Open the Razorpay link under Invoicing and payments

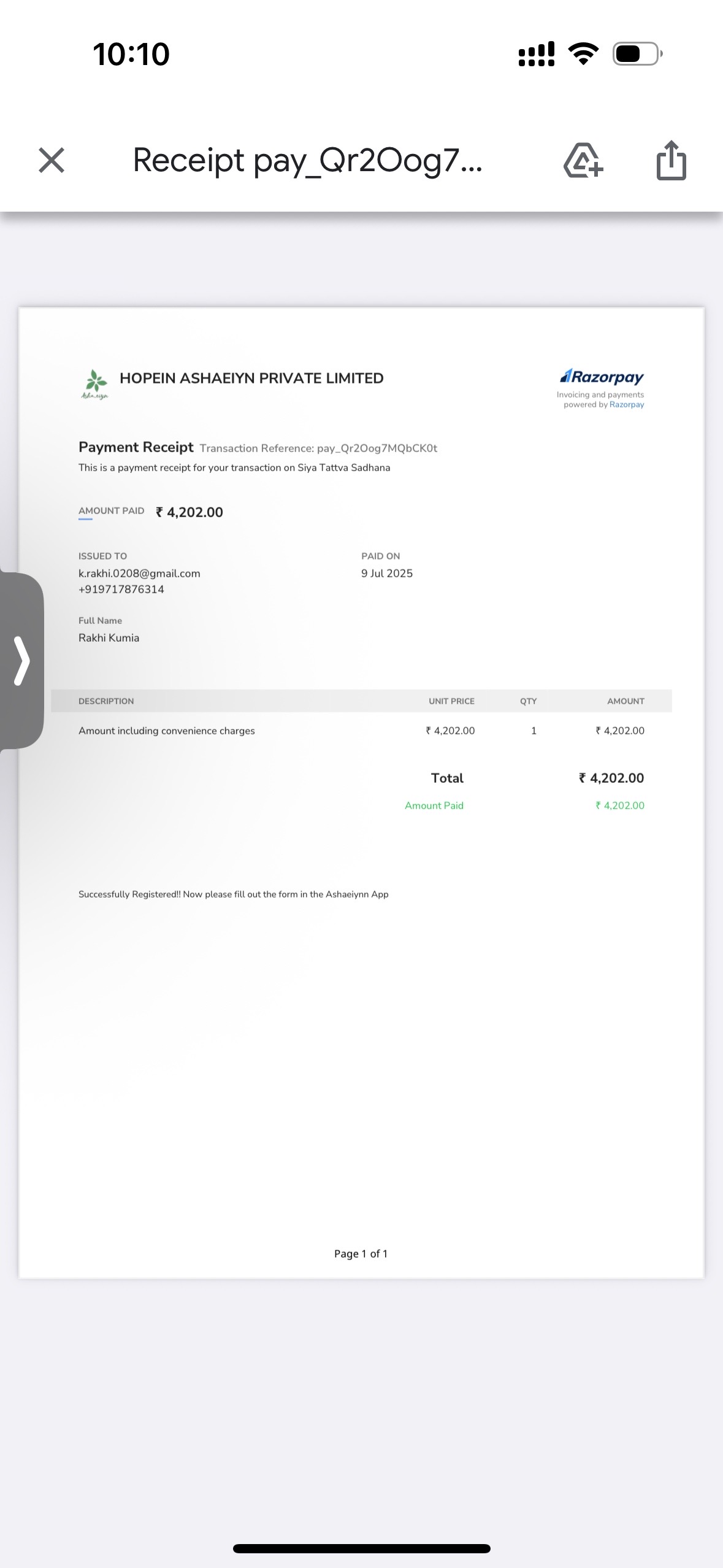[627, 405]
